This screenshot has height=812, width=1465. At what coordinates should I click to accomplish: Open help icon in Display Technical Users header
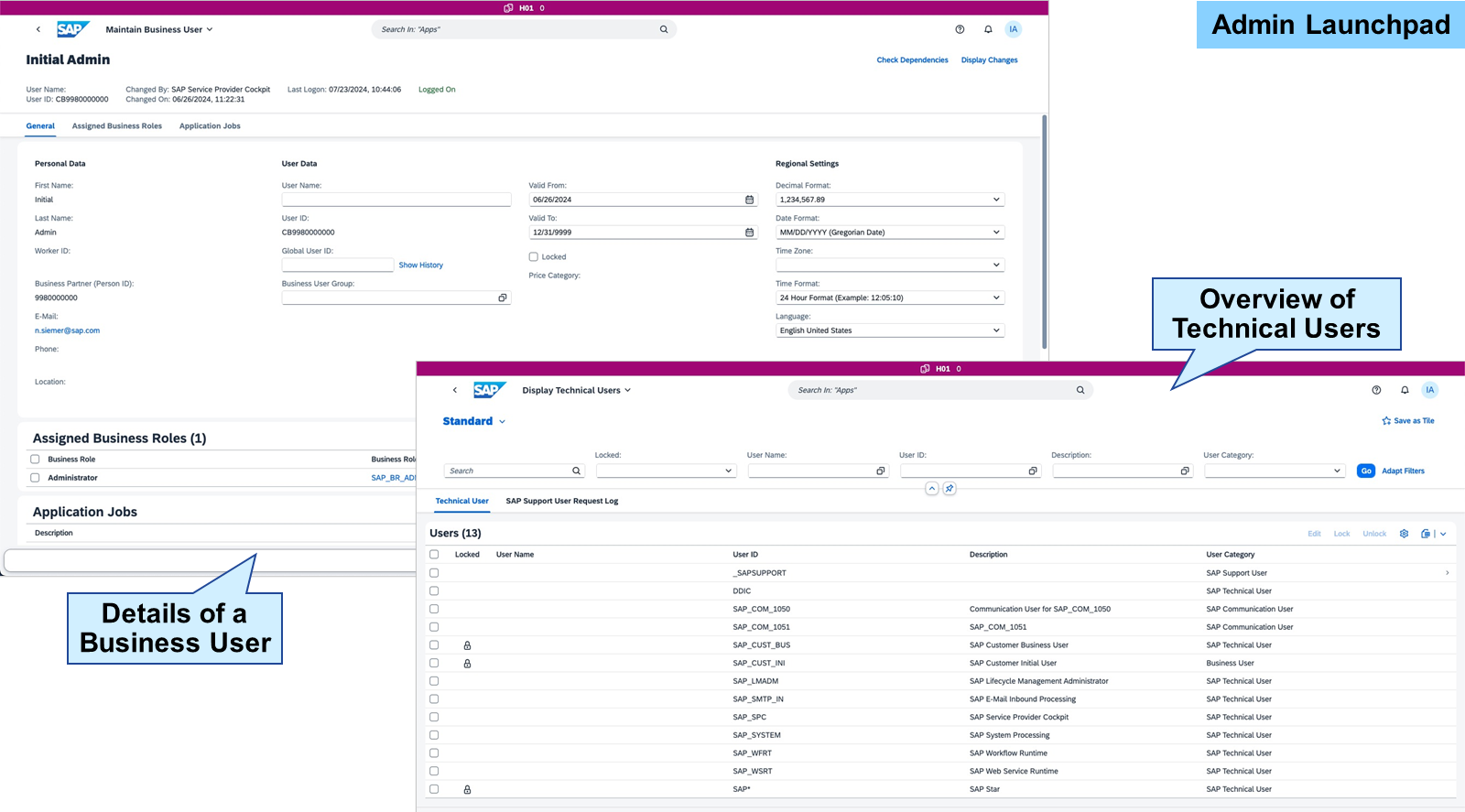(1376, 390)
